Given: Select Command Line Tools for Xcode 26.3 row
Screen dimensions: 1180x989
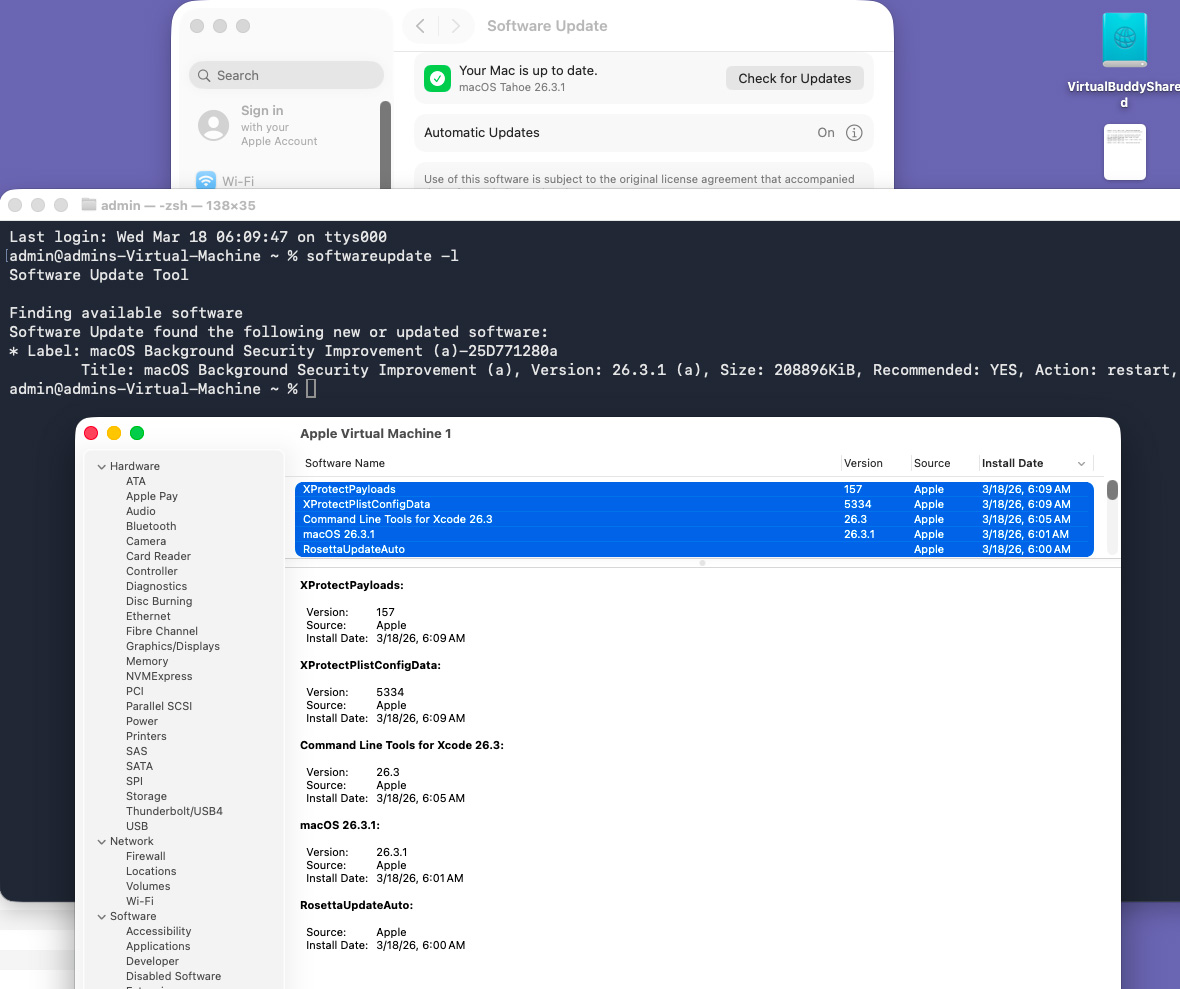Looking at the screenshot, I should [x=694, y=519].
